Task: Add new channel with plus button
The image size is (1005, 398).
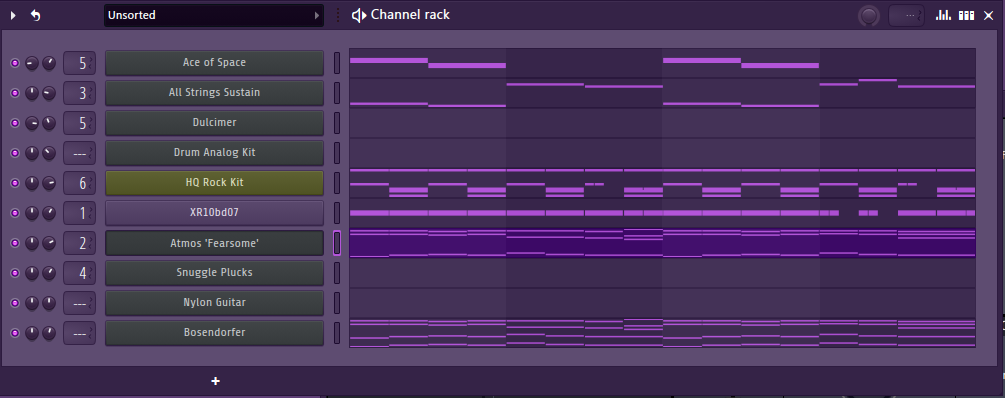Action: [x=215, y=381]
